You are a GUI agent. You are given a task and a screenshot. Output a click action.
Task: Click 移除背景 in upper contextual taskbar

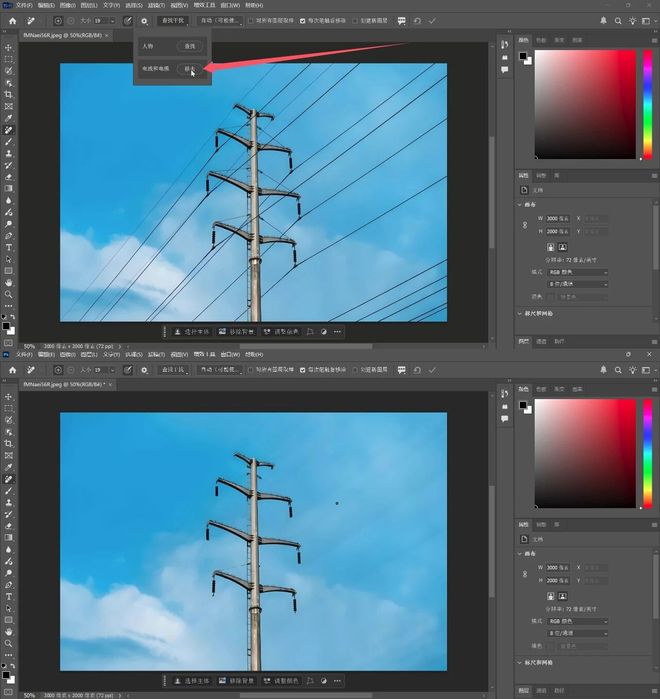point(237,332)
